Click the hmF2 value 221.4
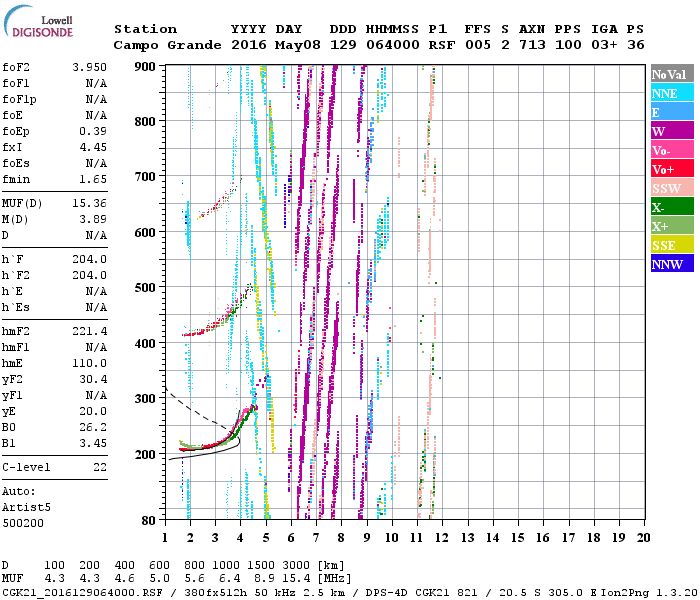Viewport: 700px width, 600px height. point(89,331)
